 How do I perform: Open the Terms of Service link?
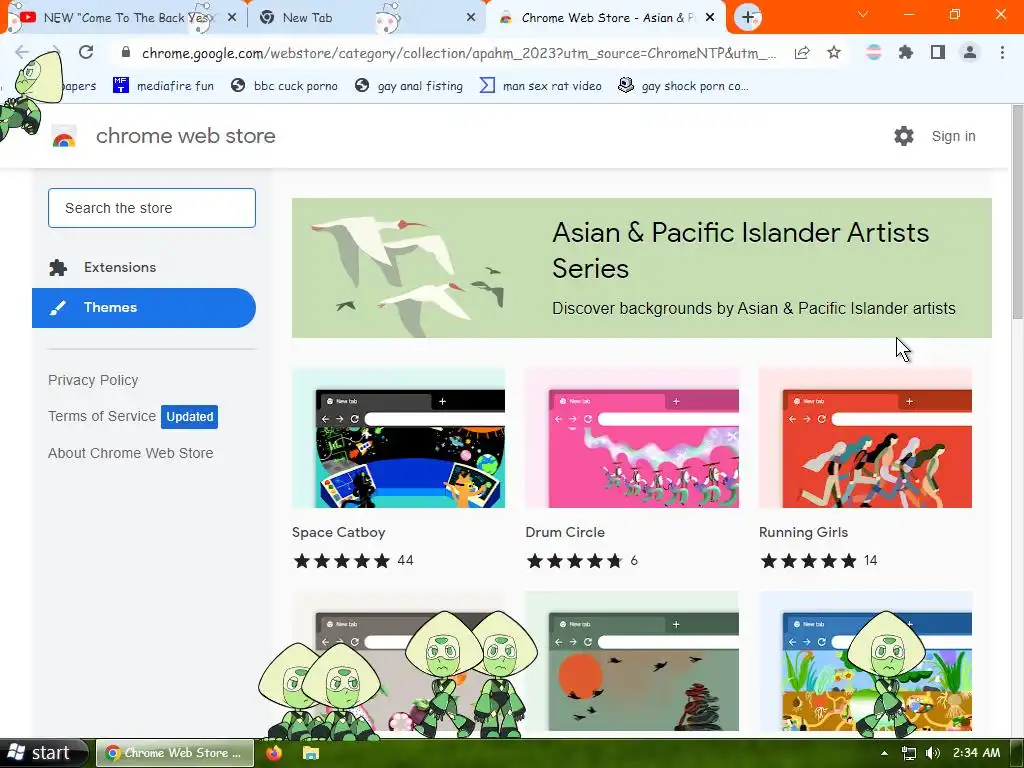102,416
